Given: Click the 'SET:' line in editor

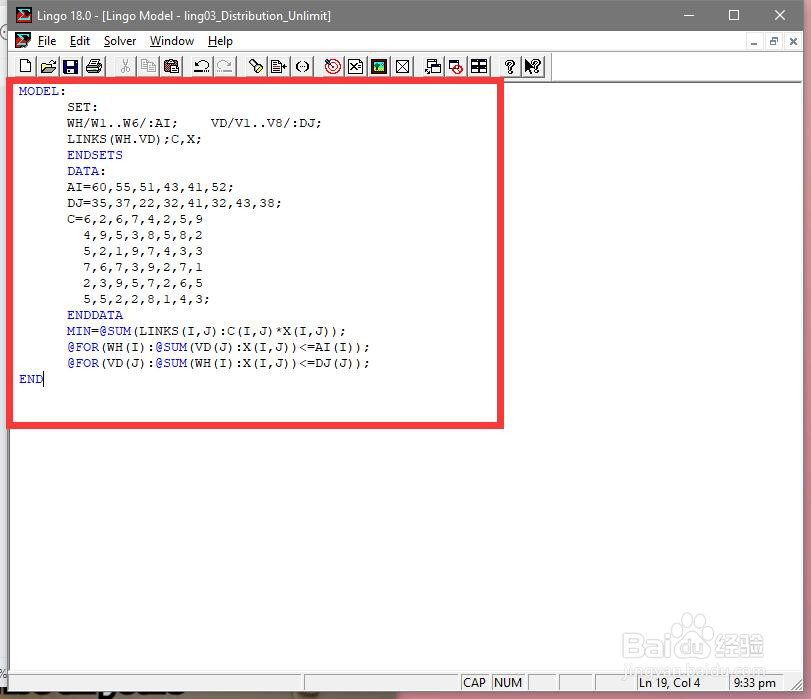Looking at the screenshot, I should coord(82,107).
